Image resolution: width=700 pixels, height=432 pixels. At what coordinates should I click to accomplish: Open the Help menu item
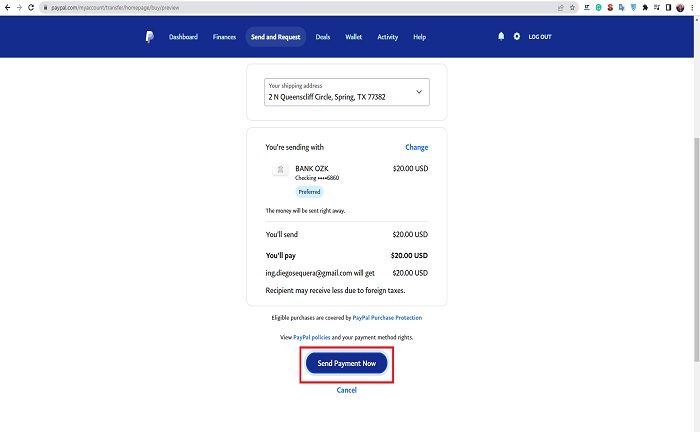click(x=419, y=37)
